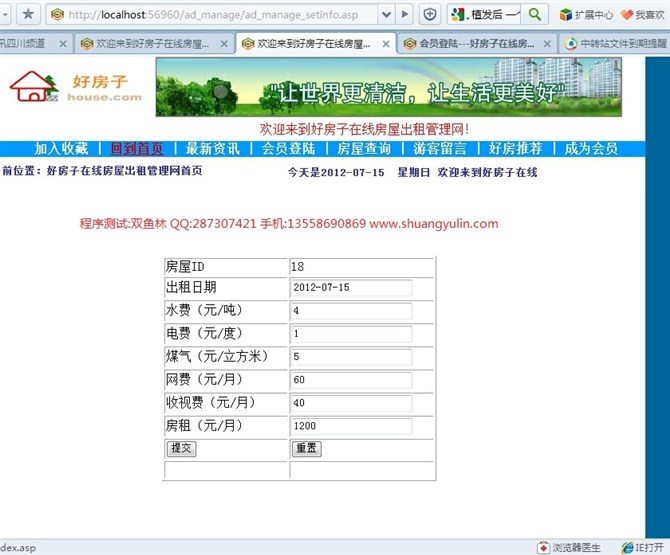
Task: Click the 今天是2012-07-15 date text
Action: (336, 172)
